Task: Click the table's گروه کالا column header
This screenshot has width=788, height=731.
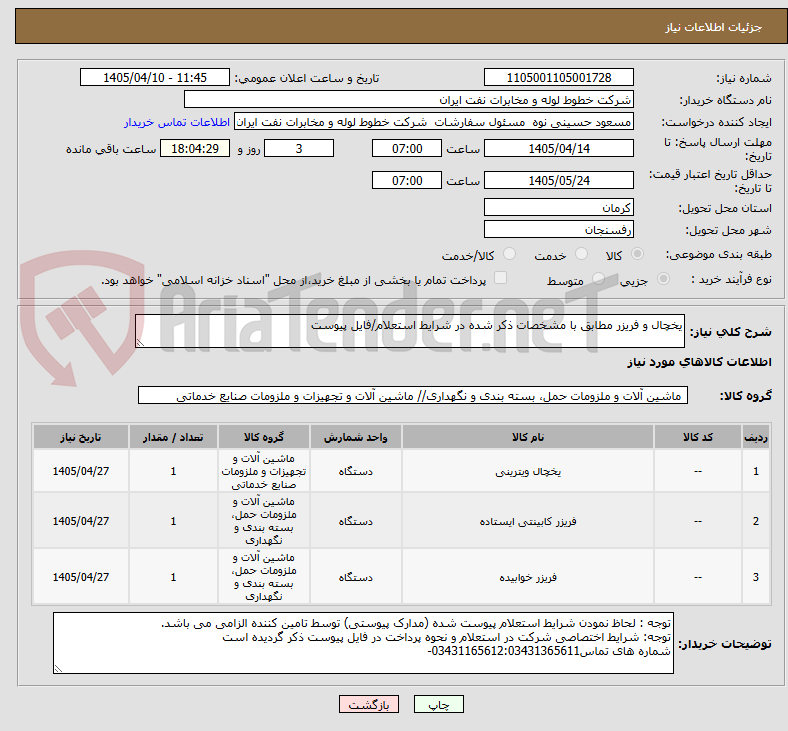Action: 264,437
